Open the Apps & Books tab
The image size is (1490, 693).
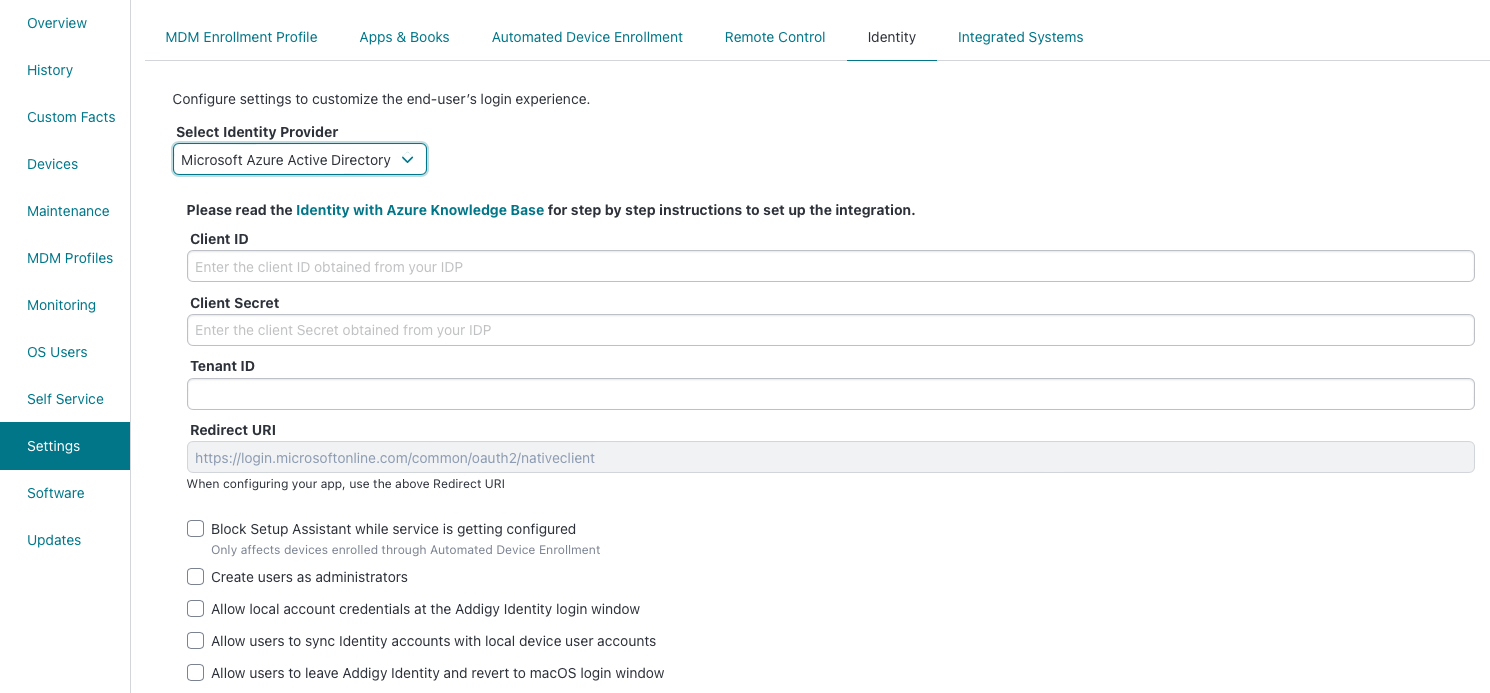pos(404,37)
